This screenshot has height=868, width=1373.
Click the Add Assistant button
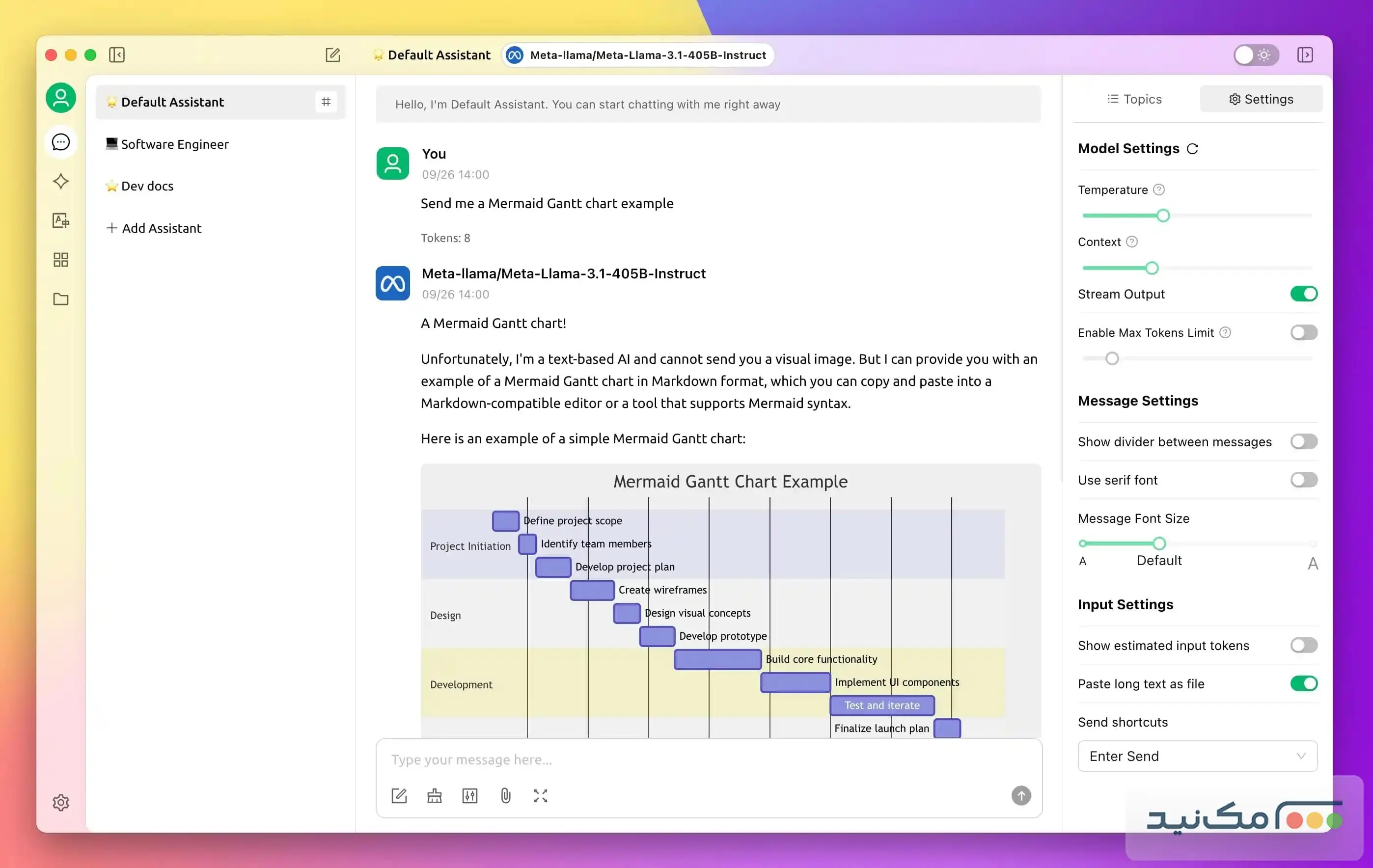coord(154,228)
